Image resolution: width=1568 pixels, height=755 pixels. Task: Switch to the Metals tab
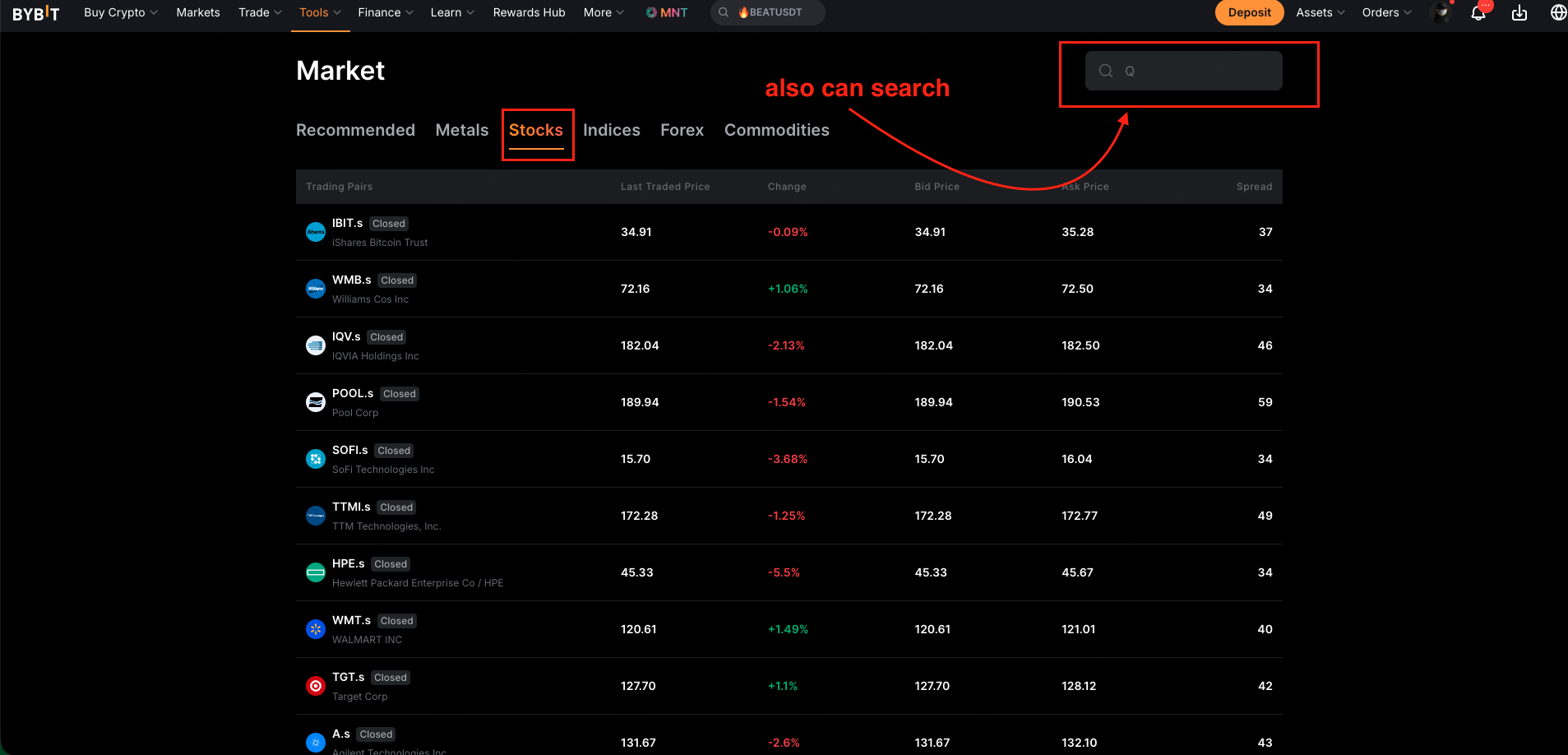coord(462,130)
